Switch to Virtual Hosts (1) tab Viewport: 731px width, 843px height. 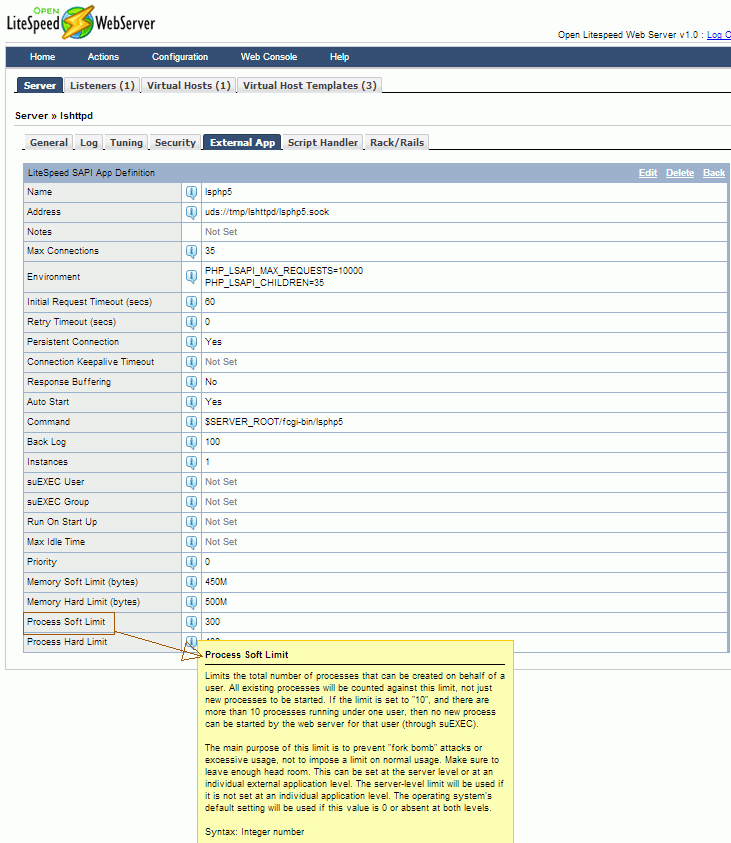coord(189,85)
